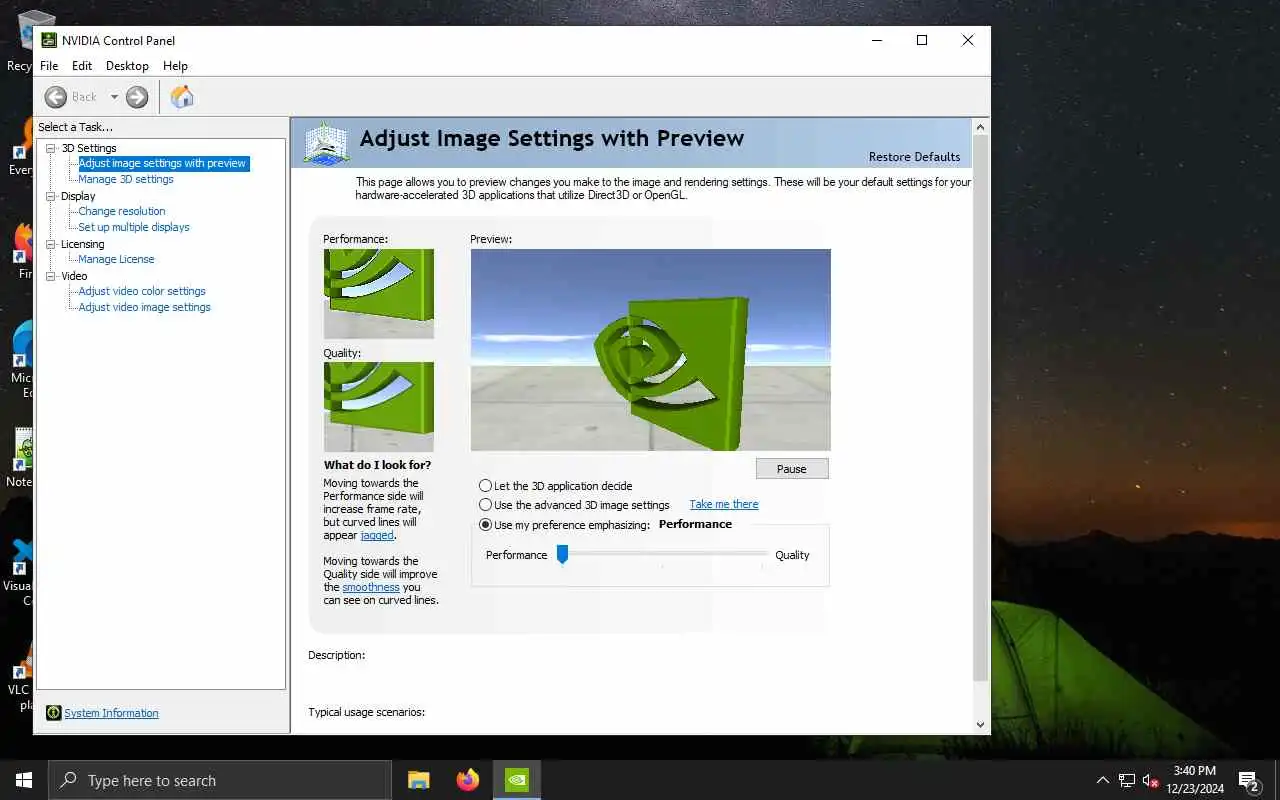Pause the 3D preview animation
Image resolution: width=1280 pixels, height=800 pixels.
[x=792, y=469]
